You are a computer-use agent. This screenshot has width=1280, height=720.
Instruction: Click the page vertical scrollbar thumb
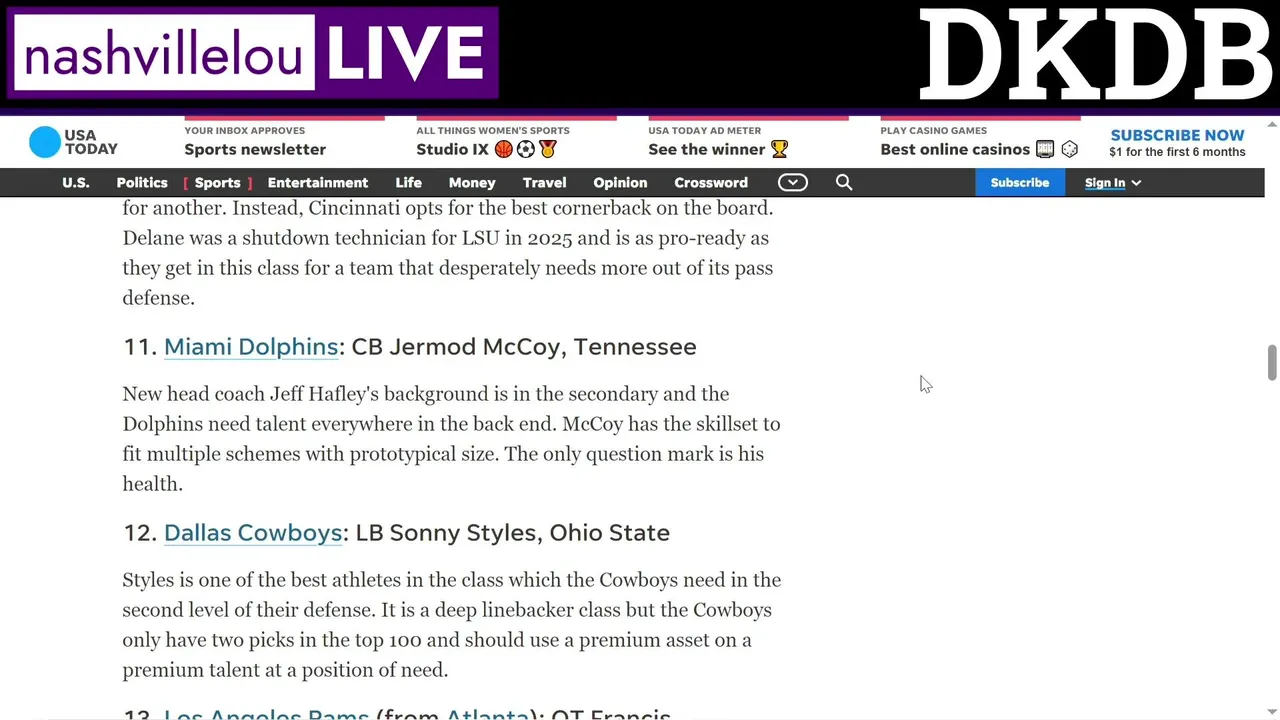[x=1272, y=362]
